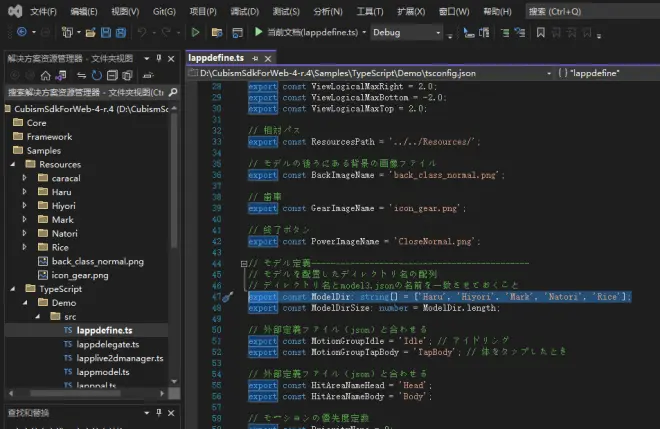Open the 测试(S) menu
The height and width of the screenshot is (429, 660).
tap(286, 11)
